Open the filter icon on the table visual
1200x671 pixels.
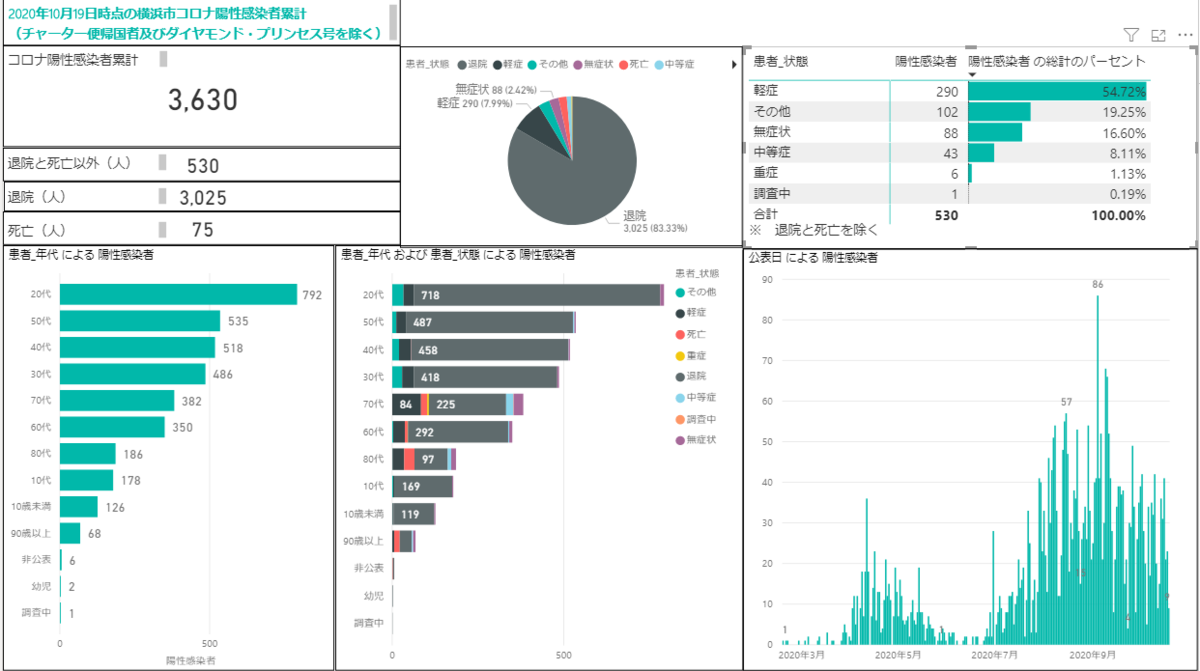click(1131, 35)
